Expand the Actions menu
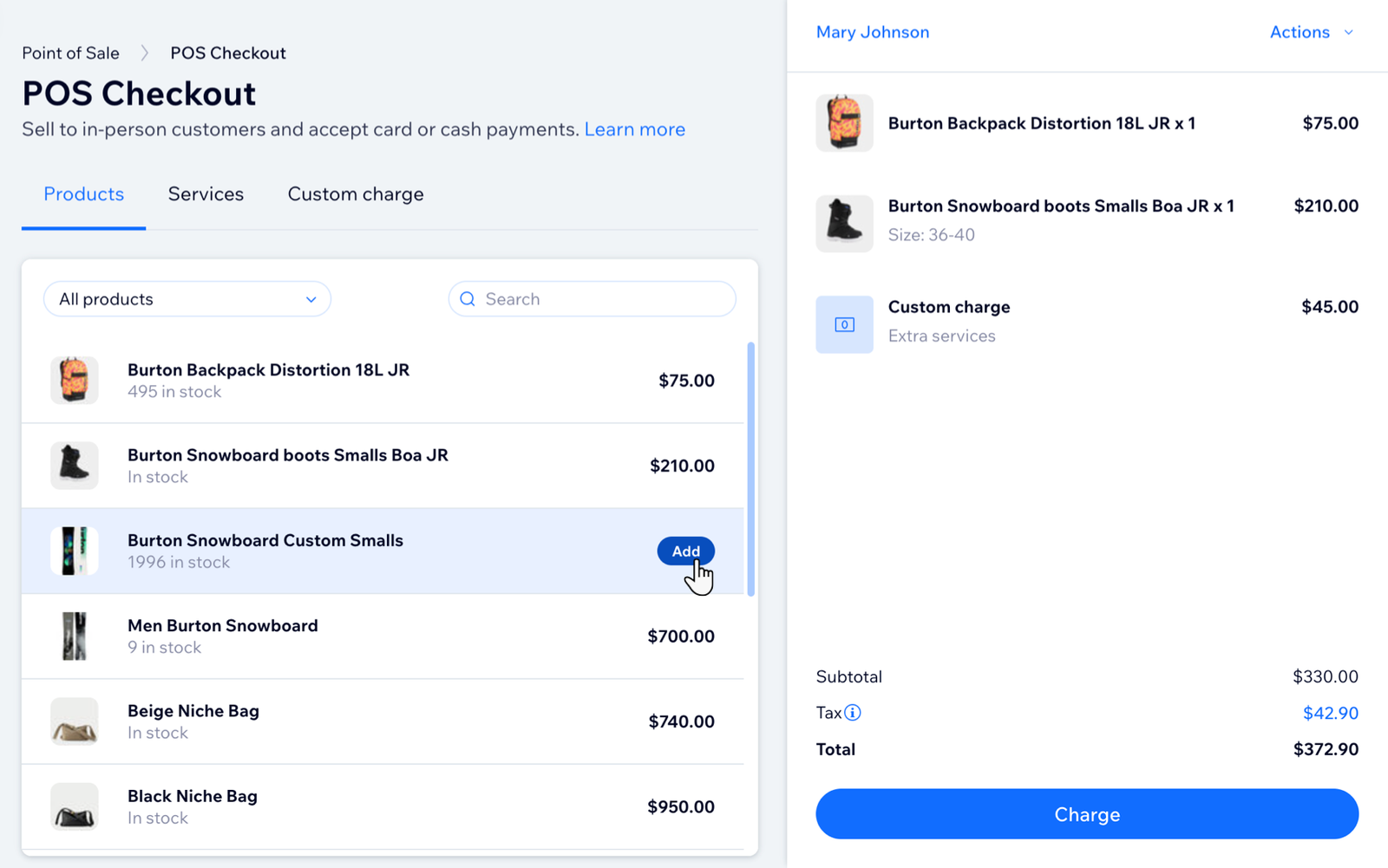The height and width of the screenshot is (868, 1388). pos(1311,32)
